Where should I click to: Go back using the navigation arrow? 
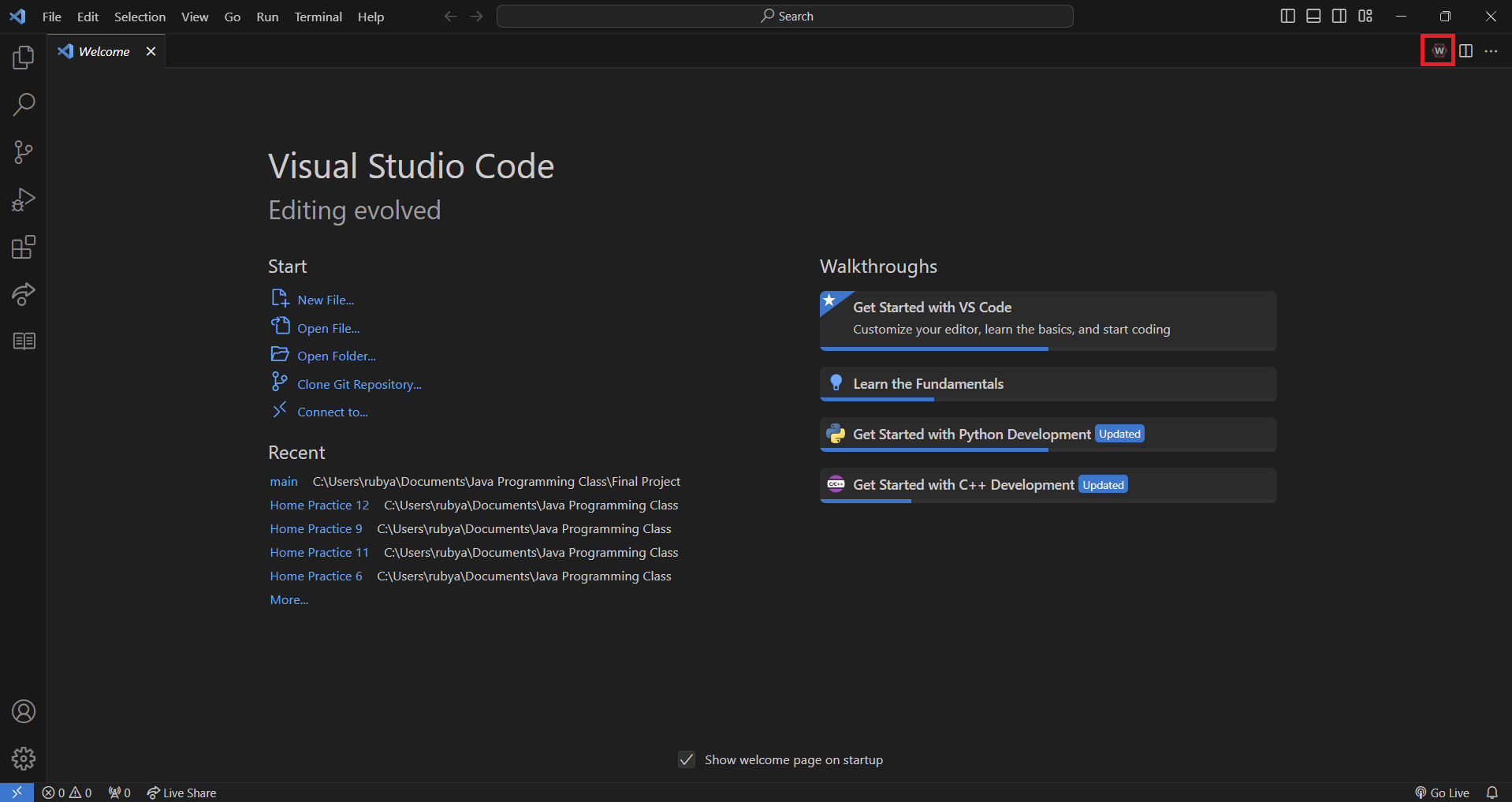point(450,16)
